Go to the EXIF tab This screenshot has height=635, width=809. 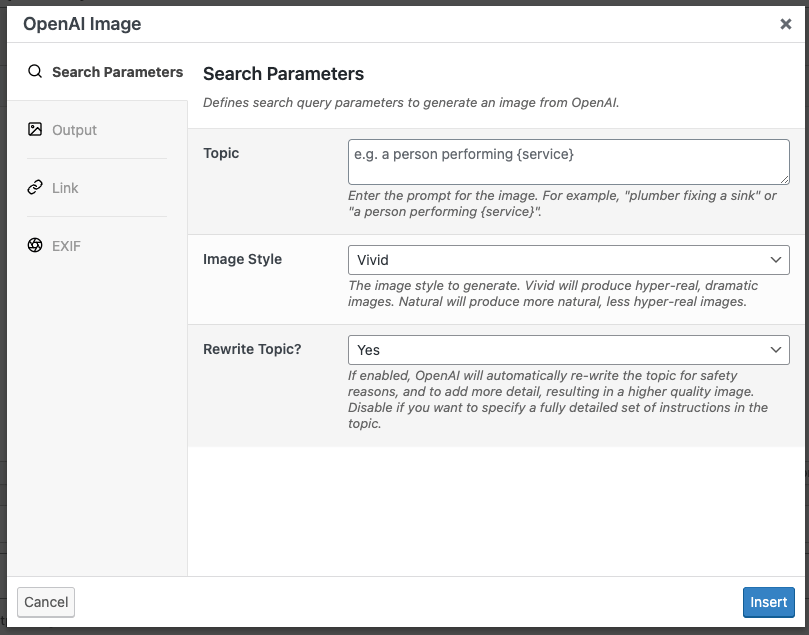click(97, 246)
